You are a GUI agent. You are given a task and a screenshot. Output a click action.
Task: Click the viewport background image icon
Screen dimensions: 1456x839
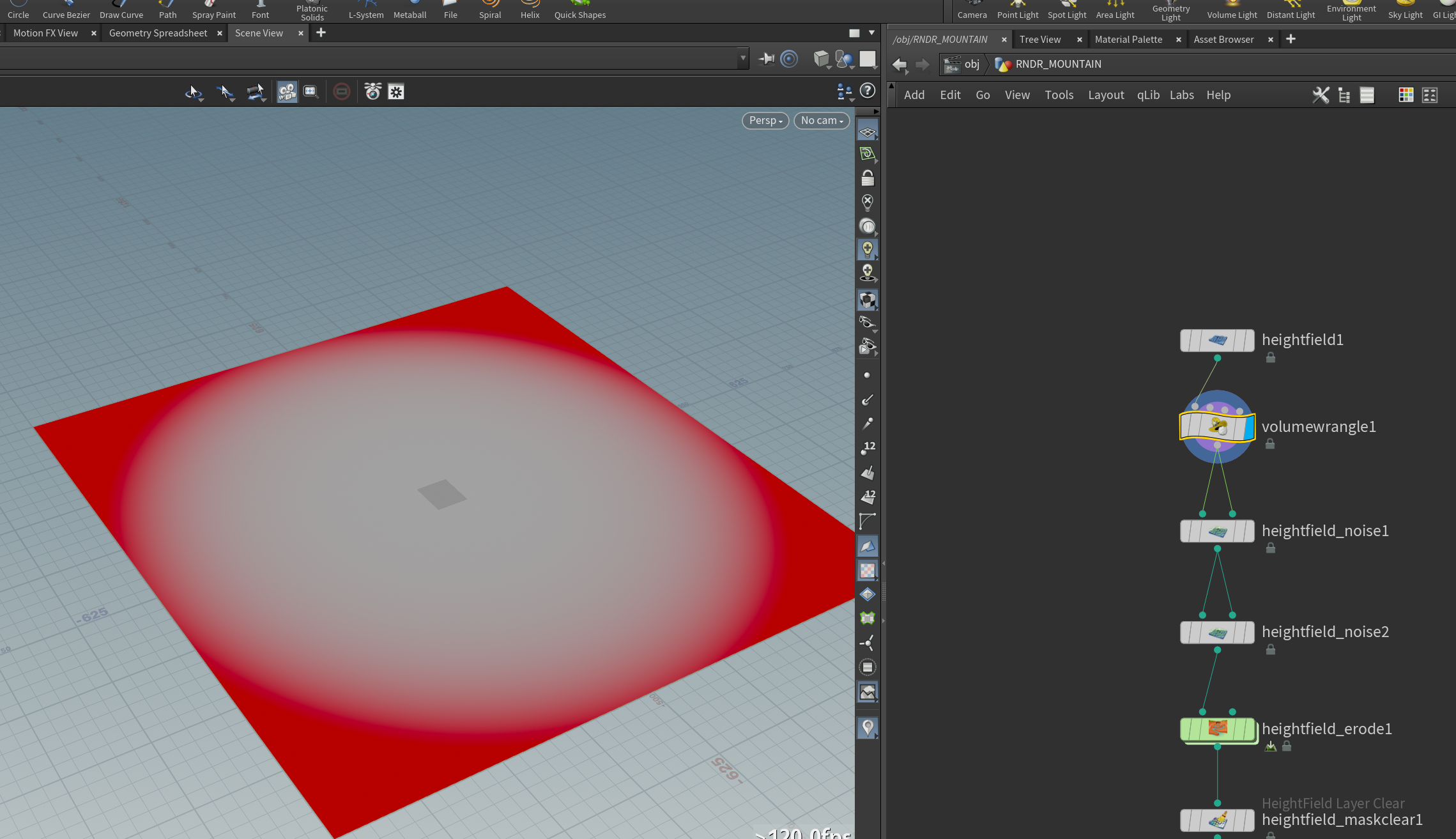tap(868, 692)
